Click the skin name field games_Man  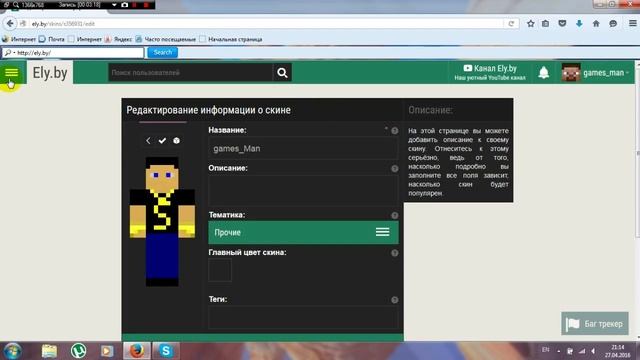tap(303, 149)
